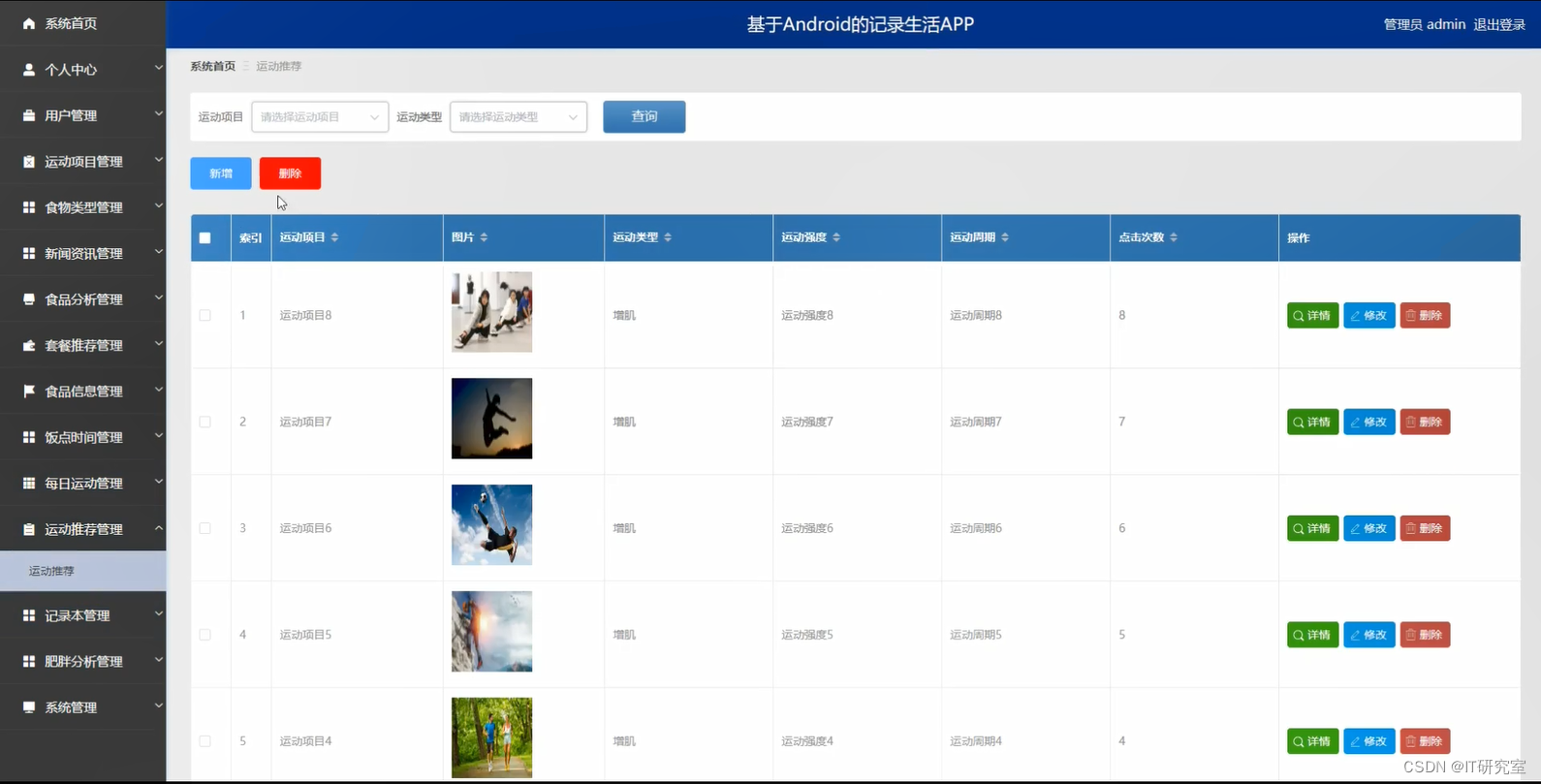Check the row for 运动项目5
The width and height of the screenshot is (1541, 784).
[204, 635]
